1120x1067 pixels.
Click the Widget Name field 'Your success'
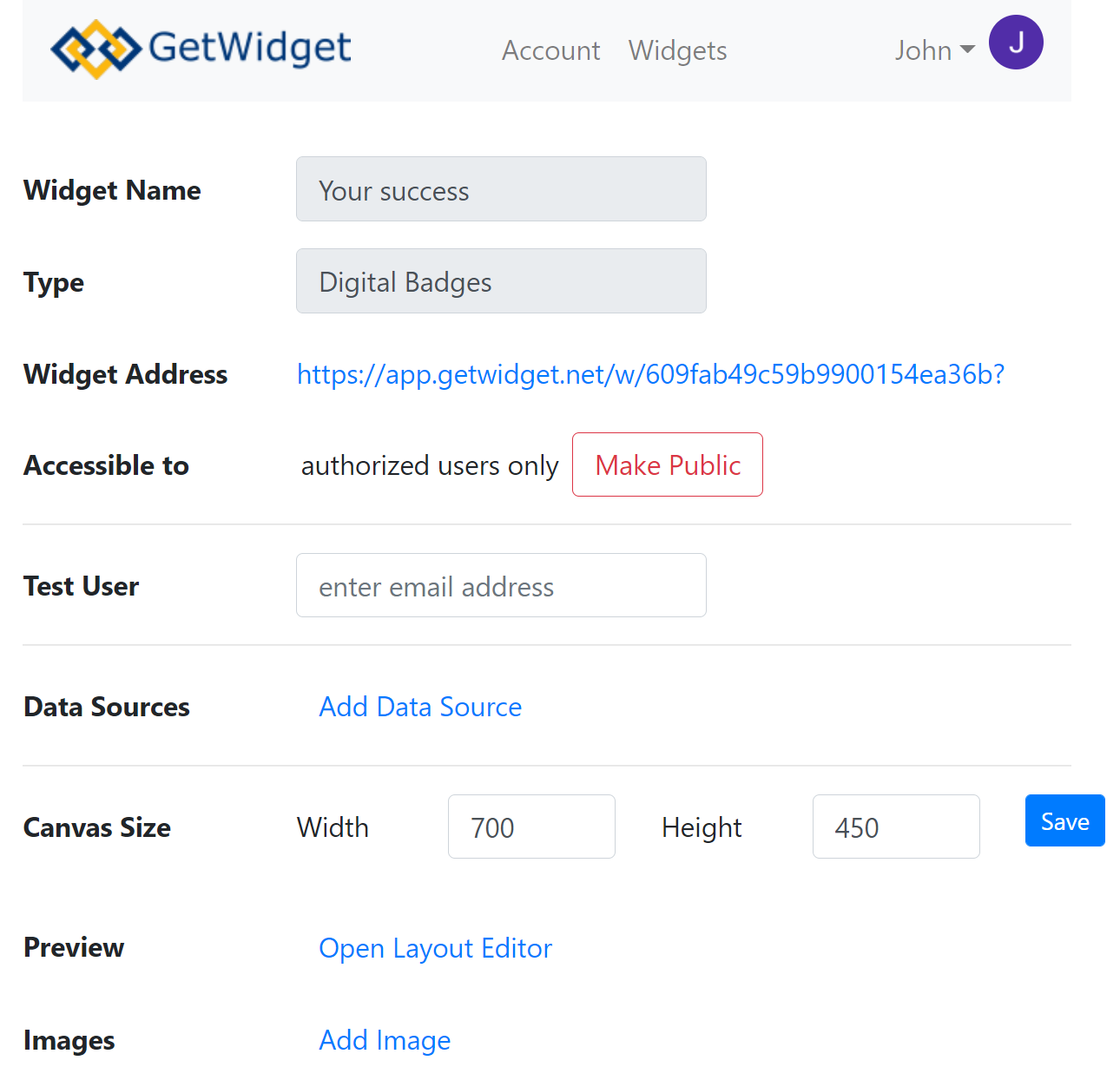coord(501,189)
